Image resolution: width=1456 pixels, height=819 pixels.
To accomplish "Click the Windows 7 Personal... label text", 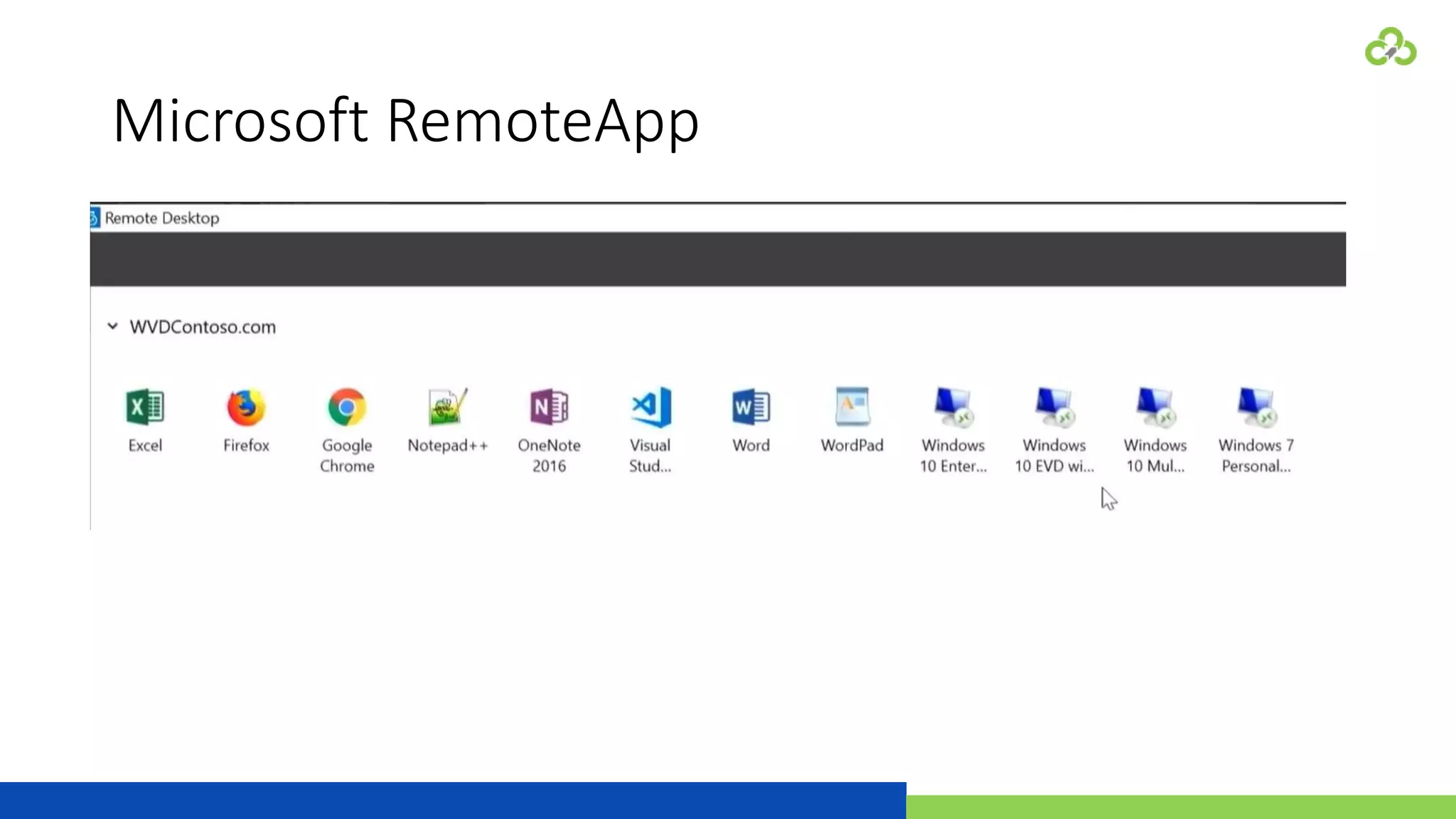I will point(1256,456).
